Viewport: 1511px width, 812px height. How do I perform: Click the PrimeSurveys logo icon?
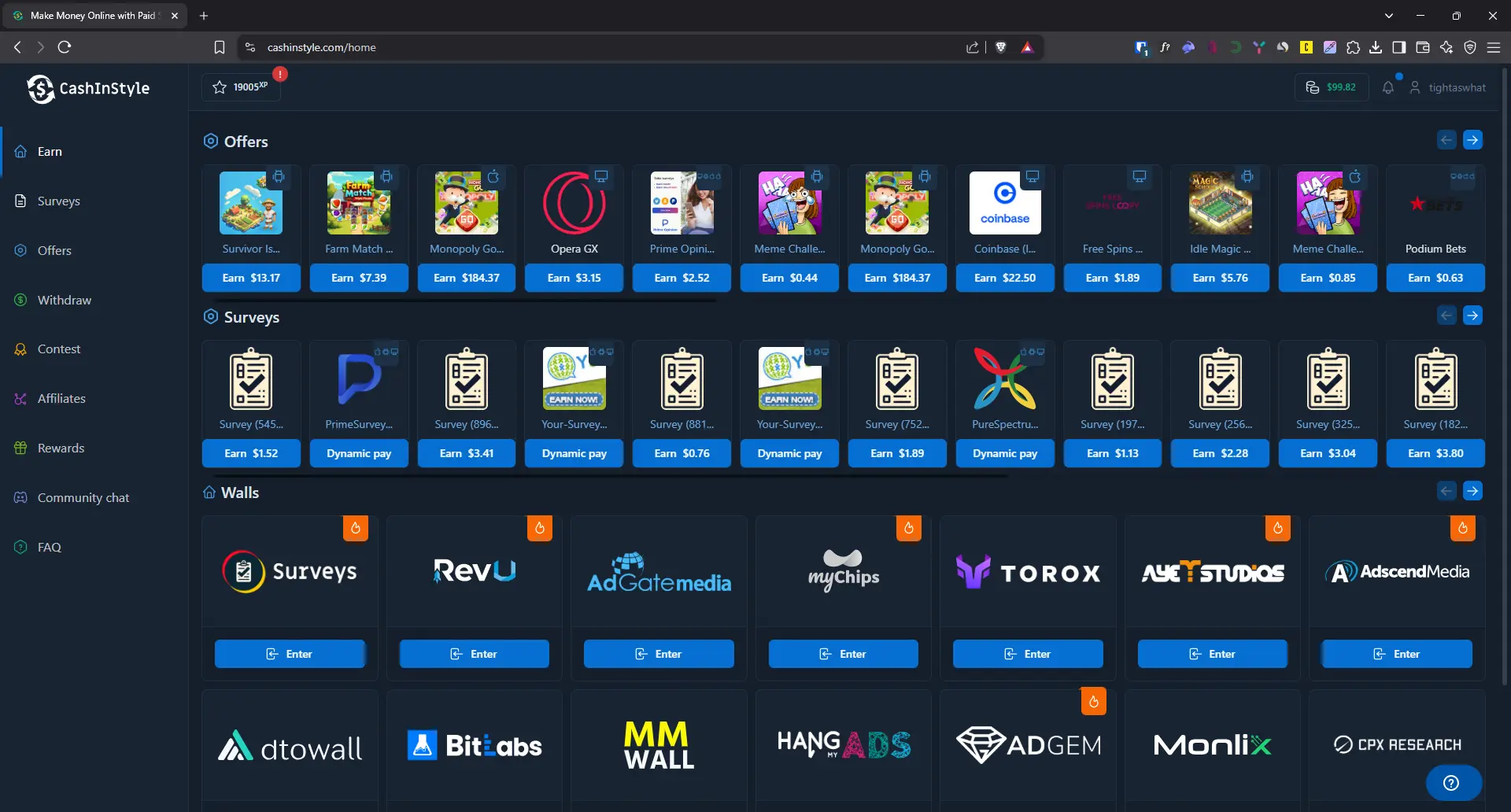click(359, 378)
